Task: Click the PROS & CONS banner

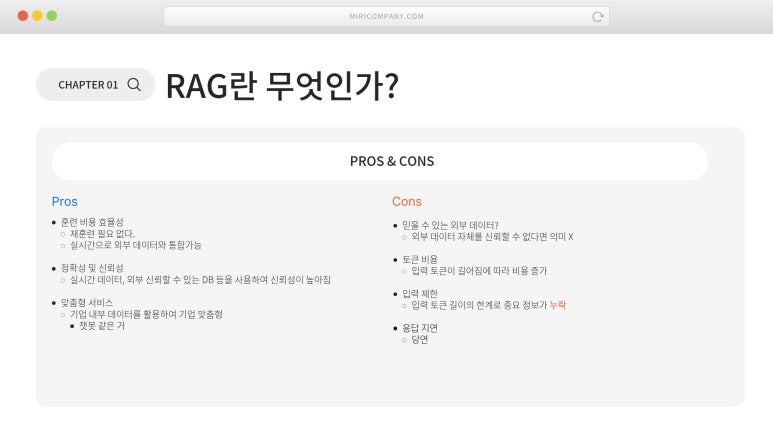Action: click(x=380, y=161)
